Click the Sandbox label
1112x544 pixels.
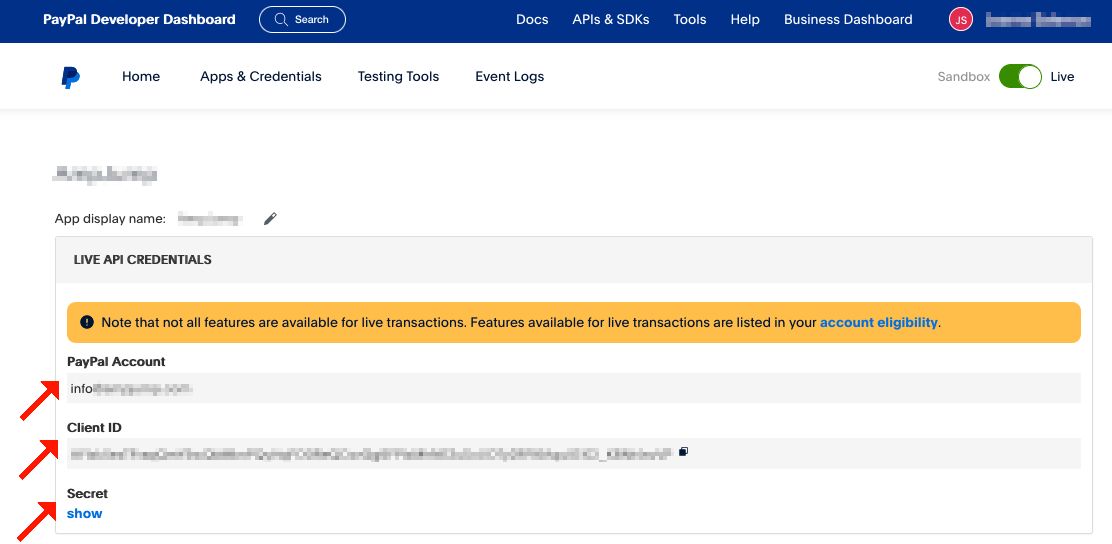tap(964, 77)
